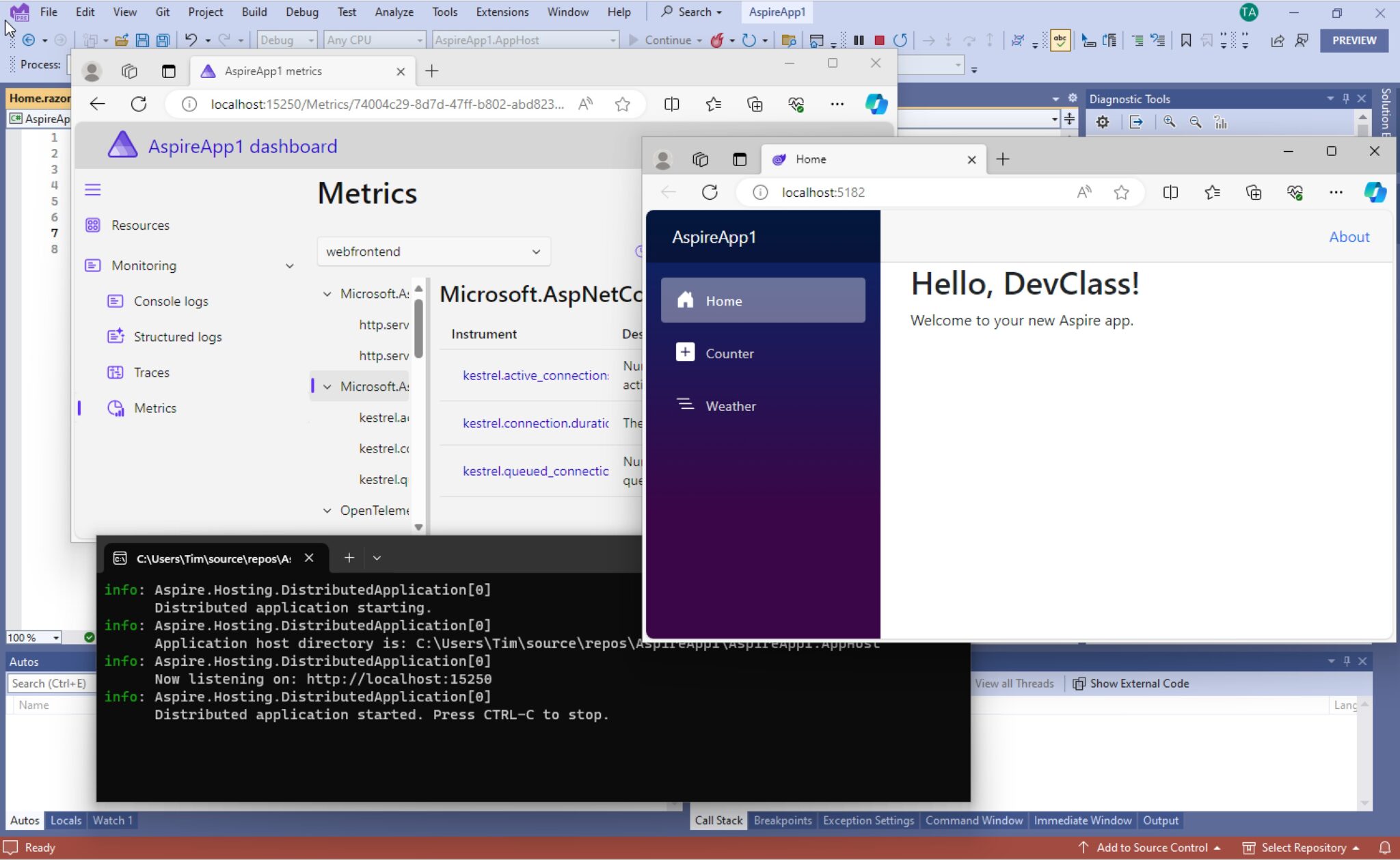
Task: Open Diagnostic Tools settings gear
Action: (1103, 122)
